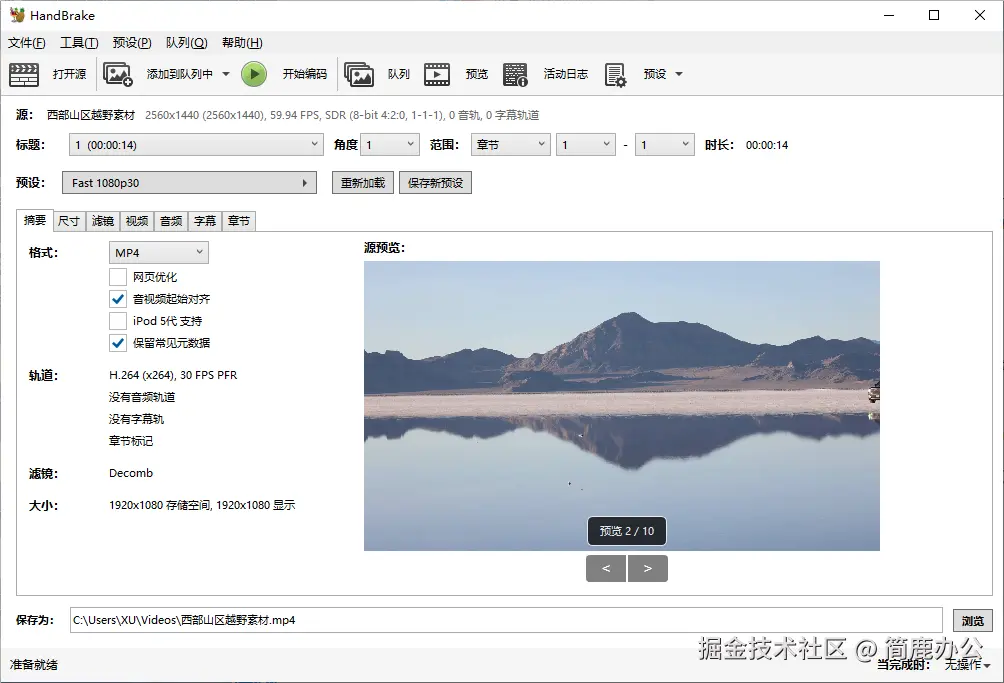Uncheck 音视频起始对齐 checkbox
The height and width of the screenshot is (683, 1004).
[118, 299]
